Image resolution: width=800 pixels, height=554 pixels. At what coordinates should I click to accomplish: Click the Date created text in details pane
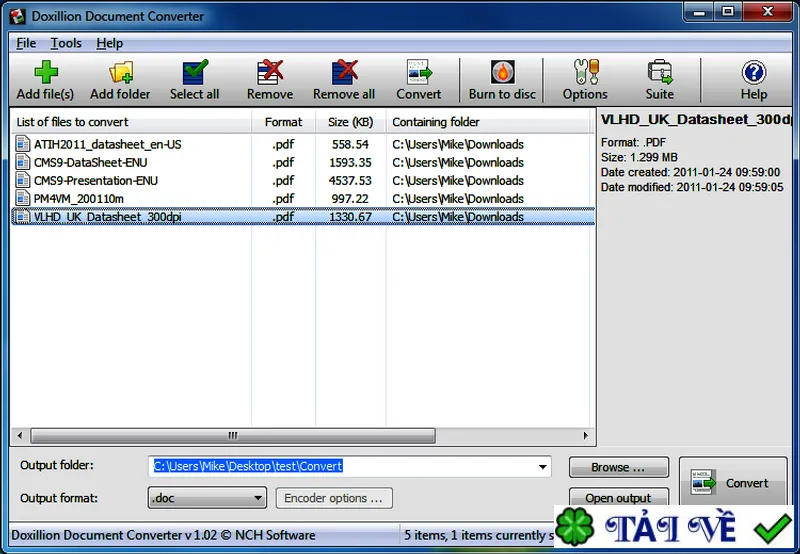(x=690, y=172)
